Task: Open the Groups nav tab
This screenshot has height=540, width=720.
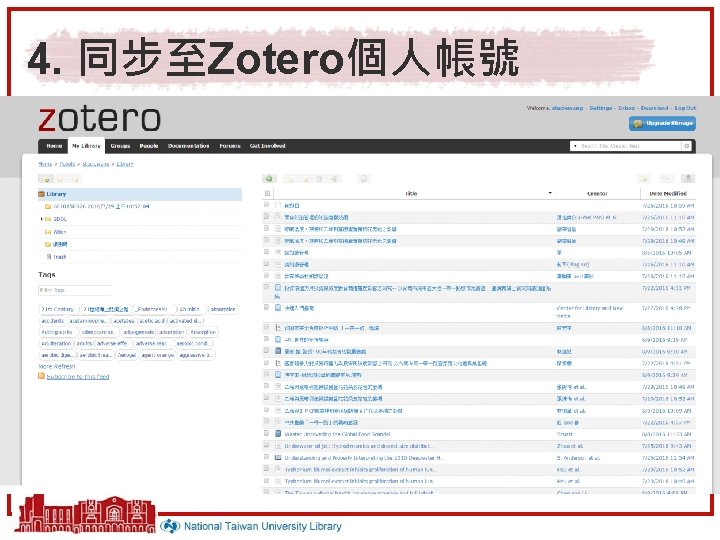Action: coord(120,146)
